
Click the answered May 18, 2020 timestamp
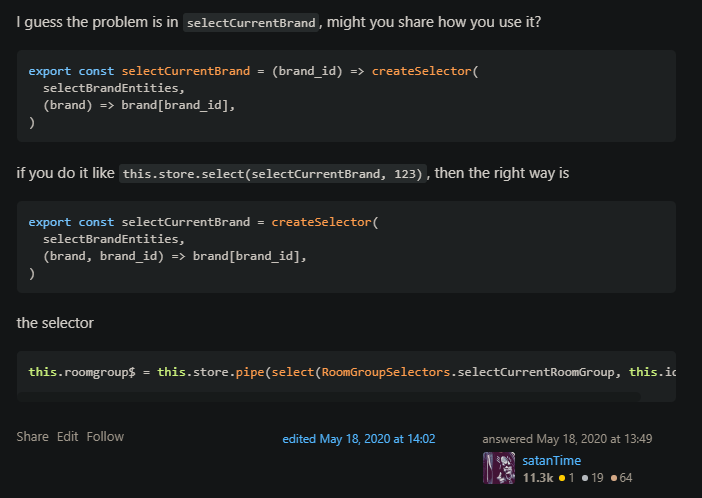coord(567,439)
